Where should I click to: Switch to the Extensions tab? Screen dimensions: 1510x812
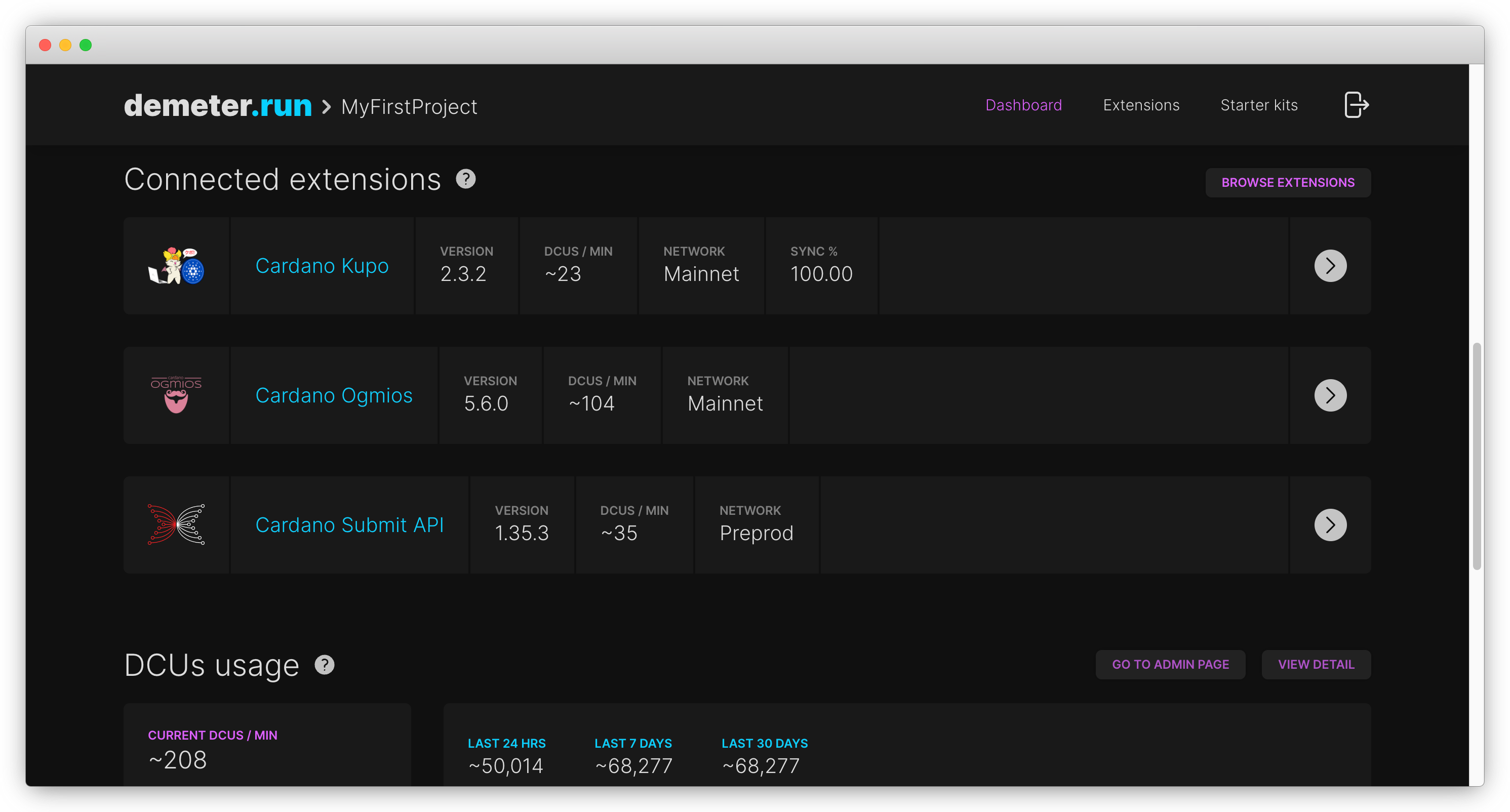click(1141, 105)
